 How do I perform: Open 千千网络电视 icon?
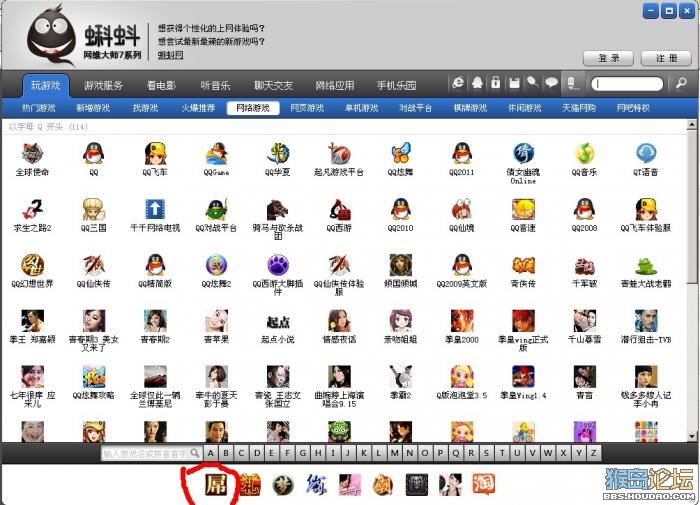coord(155,209)
